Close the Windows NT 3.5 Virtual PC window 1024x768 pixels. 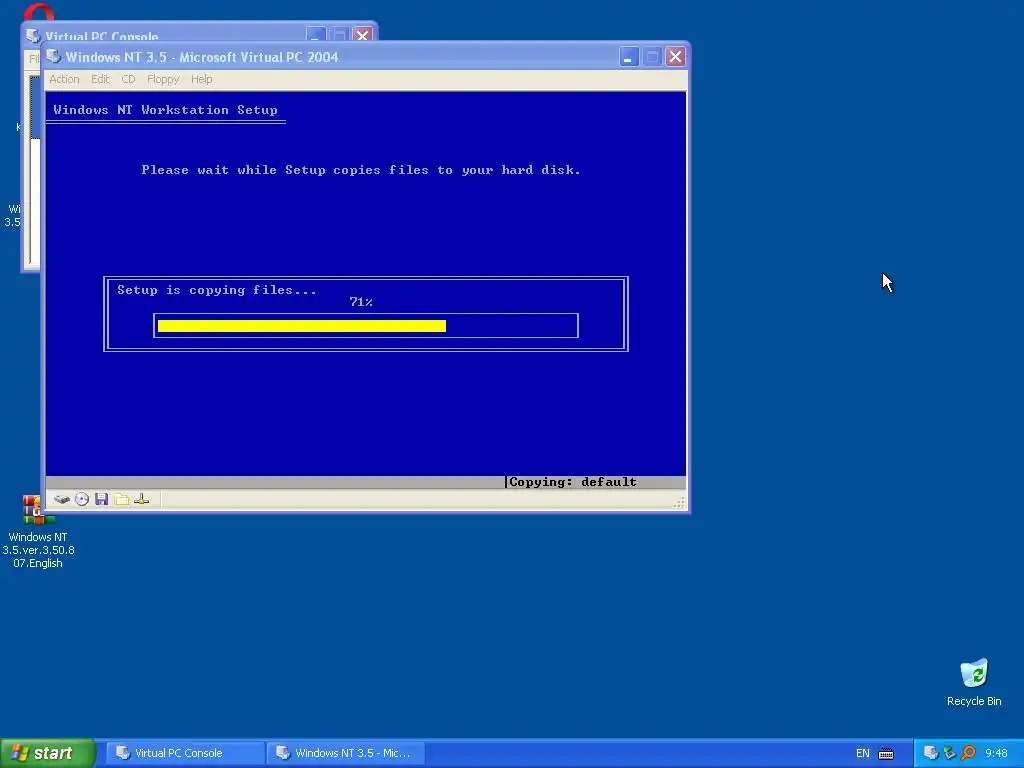click(675, 57)
